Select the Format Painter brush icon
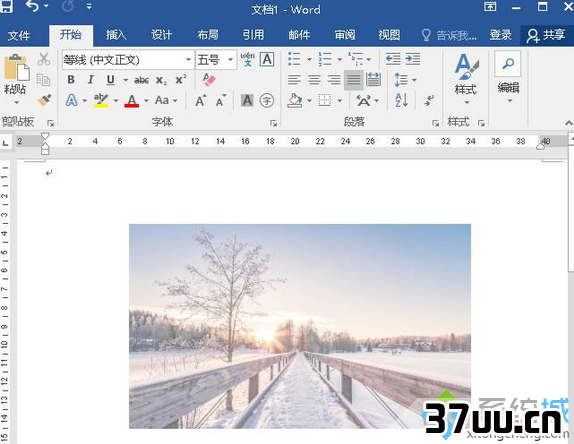 coord(44,100)
